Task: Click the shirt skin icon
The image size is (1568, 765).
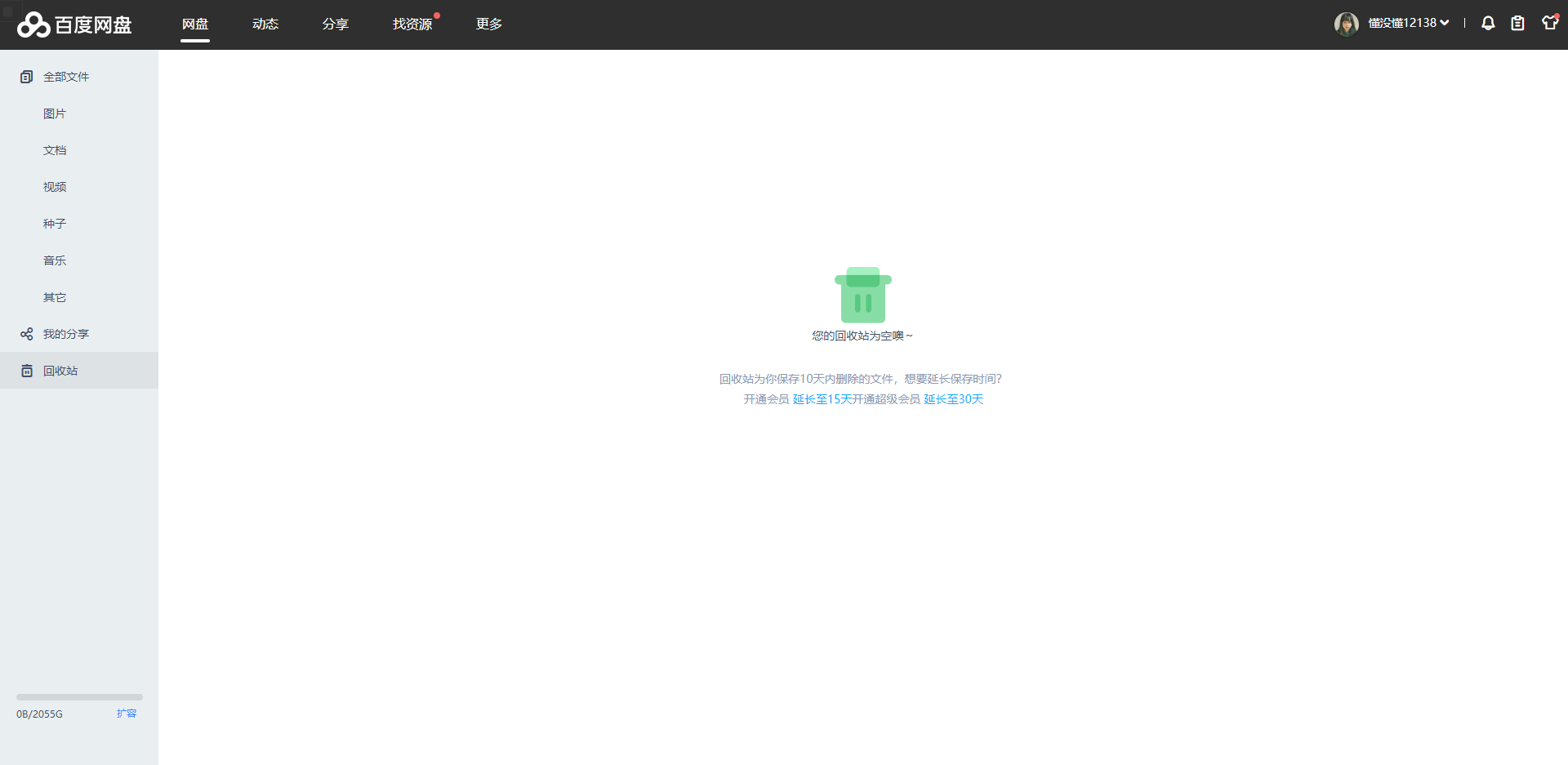Action: click(1550, 23)
